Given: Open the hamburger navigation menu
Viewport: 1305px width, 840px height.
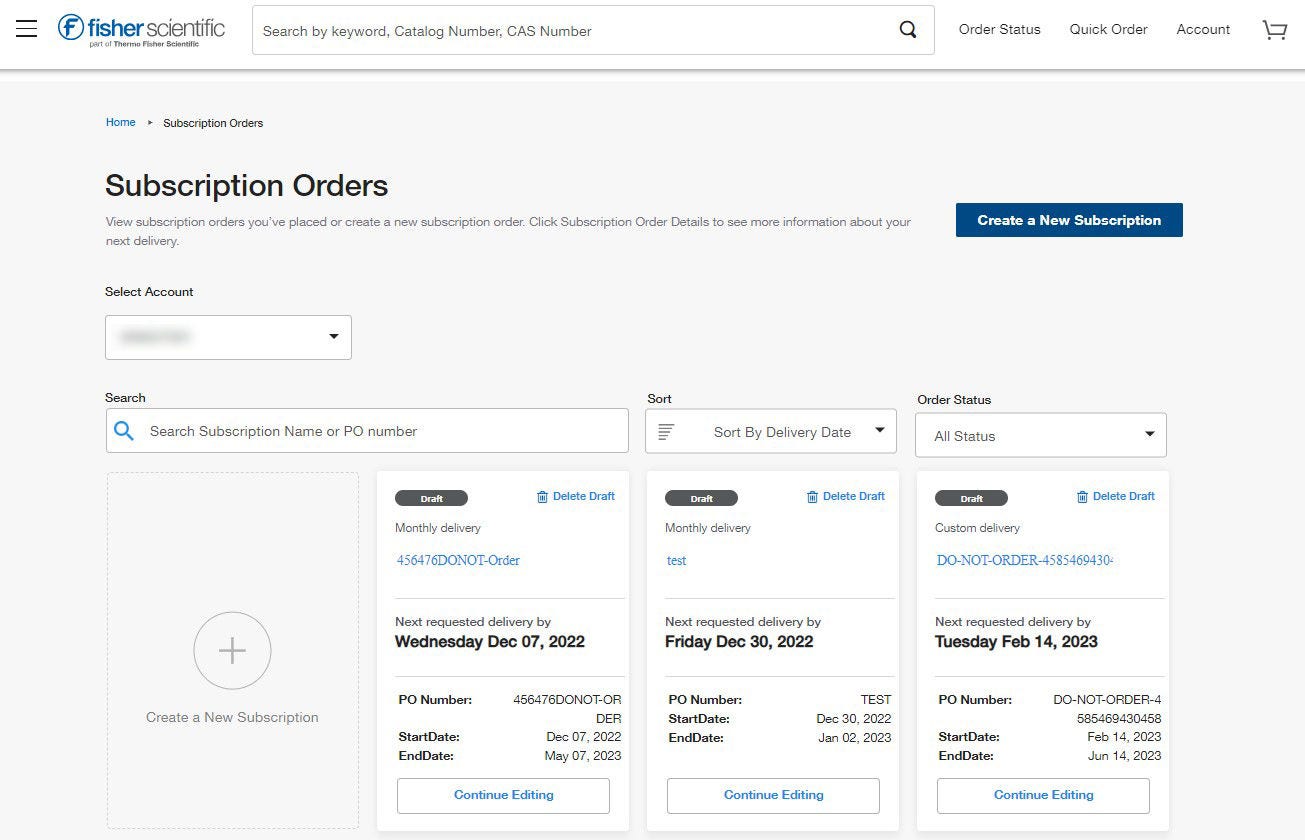Looking at the screenshot, I should [26, 28].
